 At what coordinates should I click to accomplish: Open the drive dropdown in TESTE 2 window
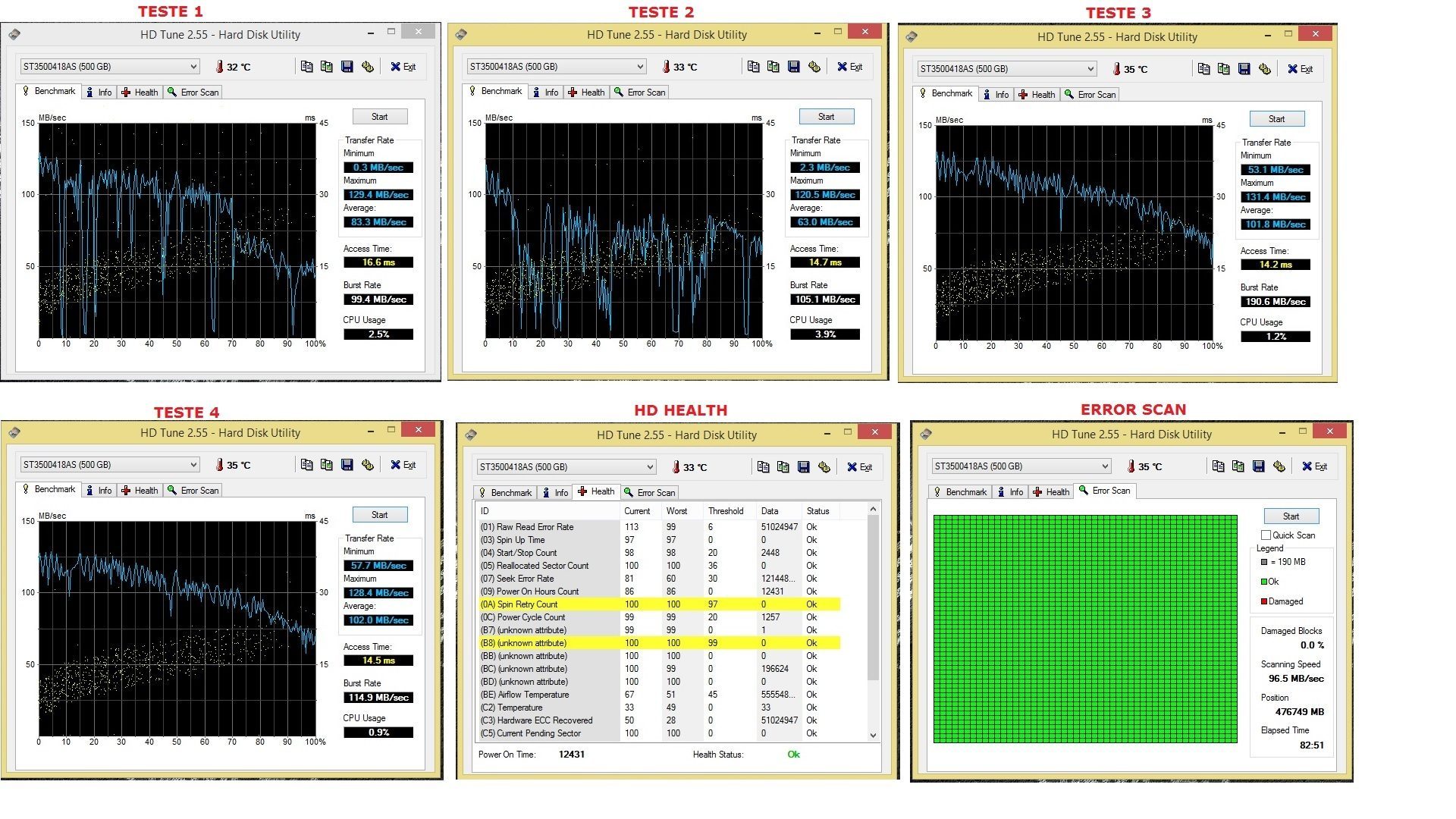coord(557,67)
